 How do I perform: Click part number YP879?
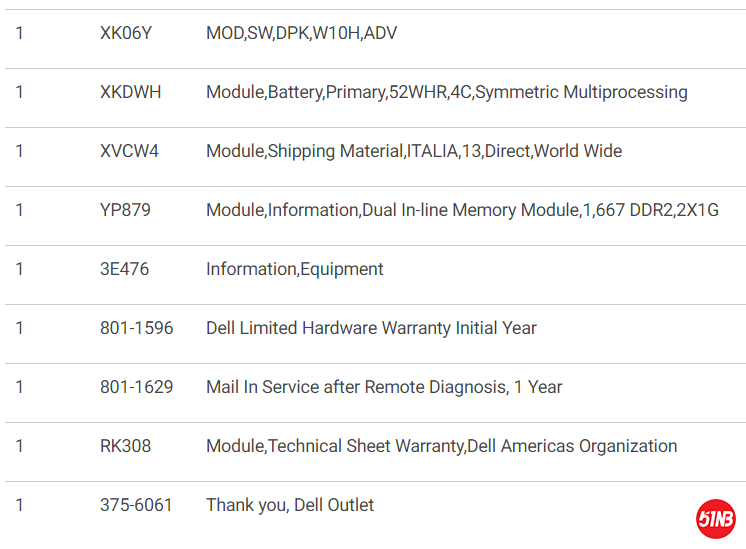[x=126, y=210]
